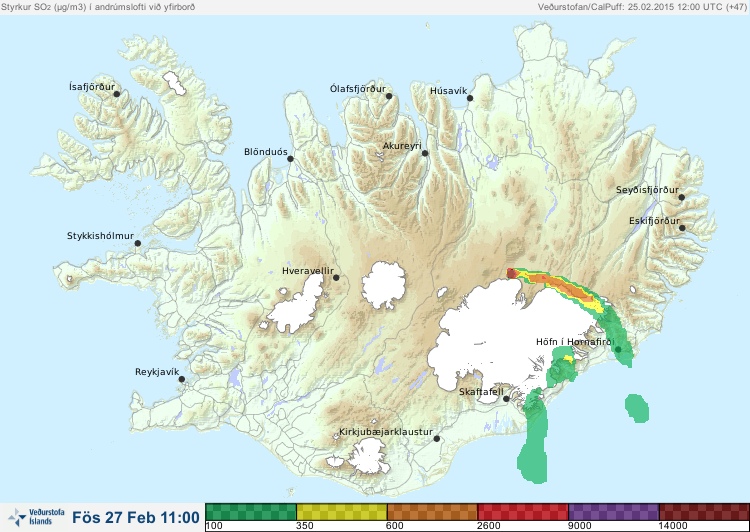Select the purple 9000 legend swatch

pos(614,512)
